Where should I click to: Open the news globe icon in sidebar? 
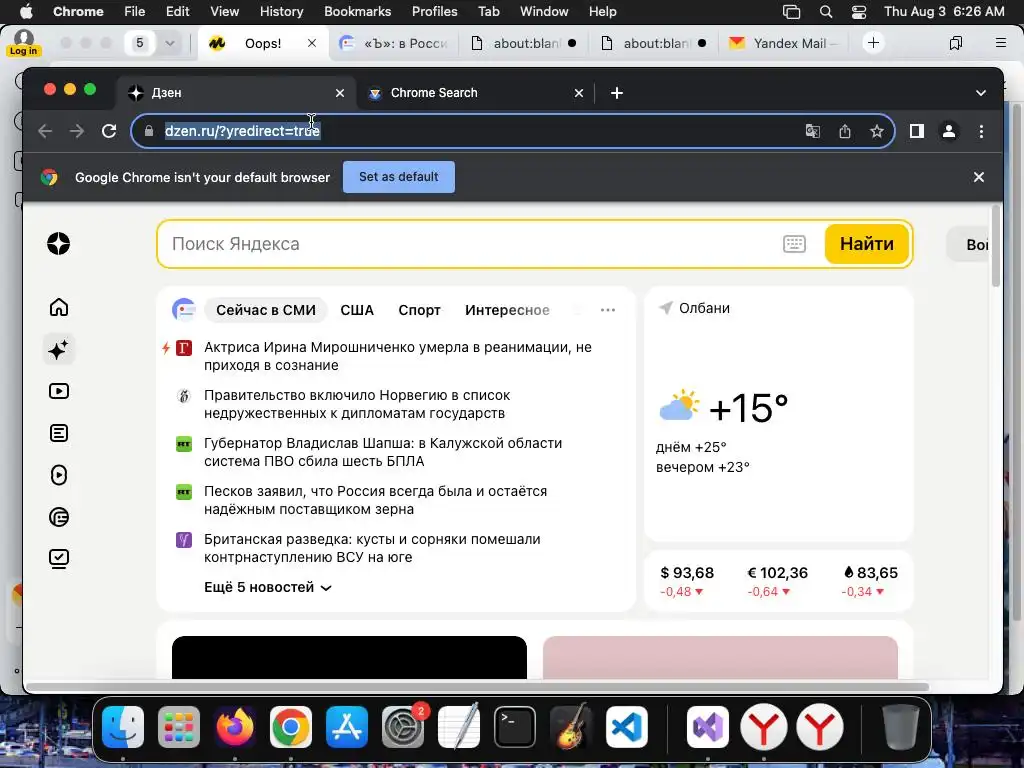pyautogui.click(x=59, y=517)
